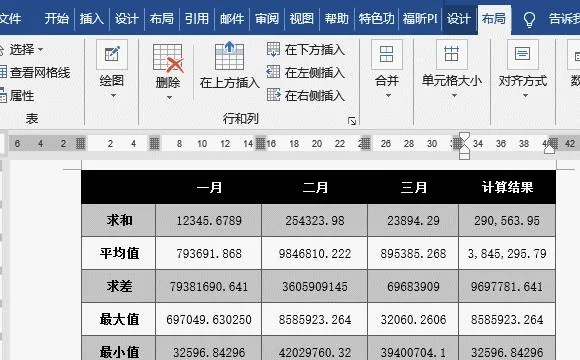Viewport: 580px width, 360px height.
Task: Click the 三月 header cell
Action: (x=413, y=187)
